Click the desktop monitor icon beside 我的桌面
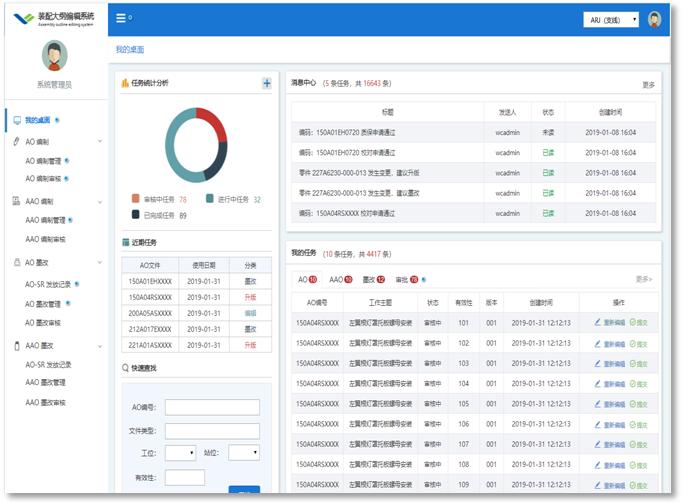The width and height of the screenshot is (683, 503). coord(16,120)
